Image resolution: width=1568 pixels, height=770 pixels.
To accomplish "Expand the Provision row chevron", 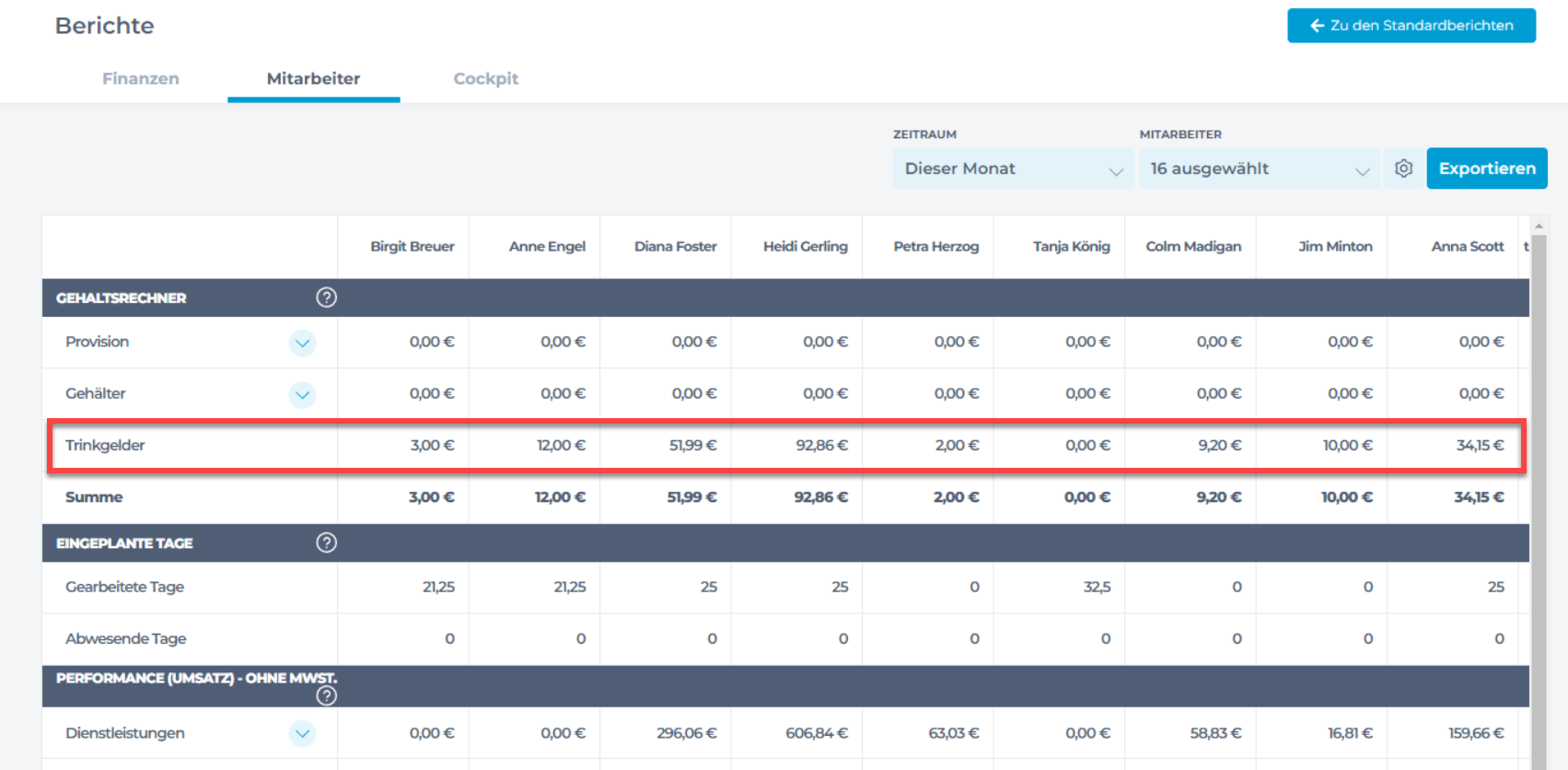I will point(302,343).
